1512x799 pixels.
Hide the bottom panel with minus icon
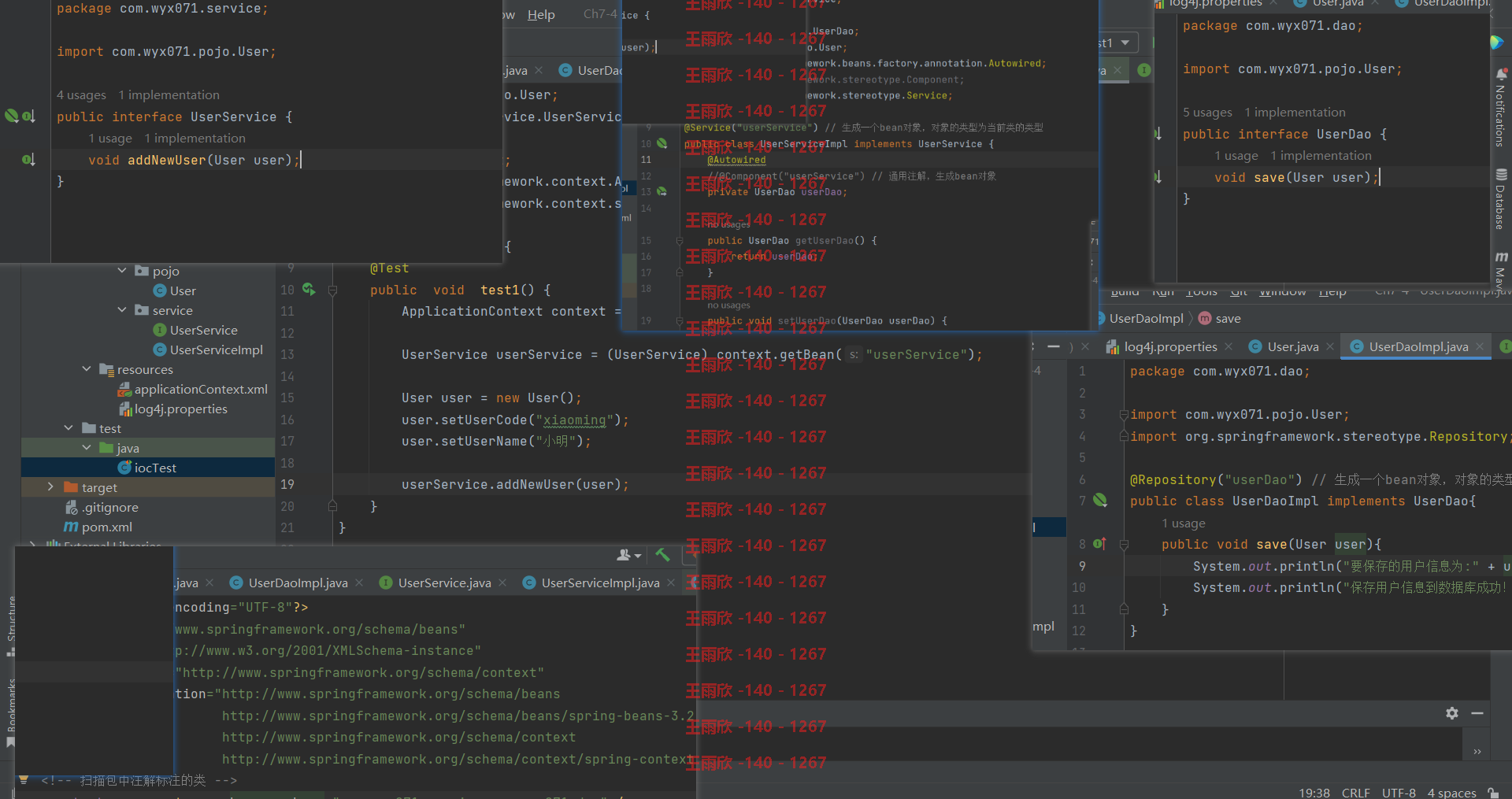click(1477, 713)
